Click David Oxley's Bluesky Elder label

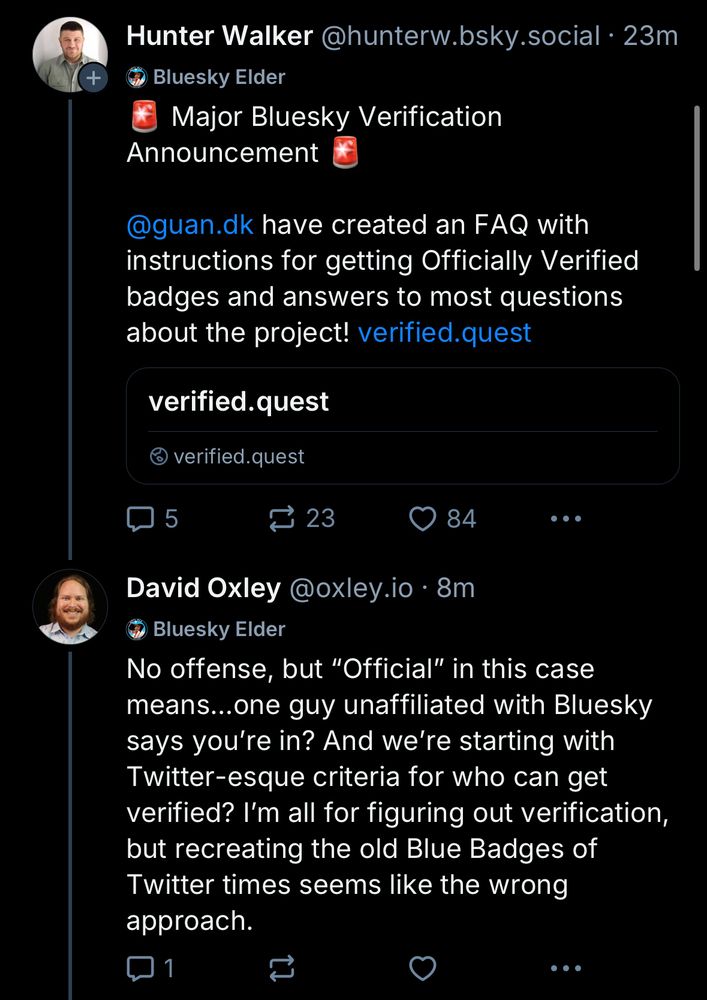coord(206,629)
